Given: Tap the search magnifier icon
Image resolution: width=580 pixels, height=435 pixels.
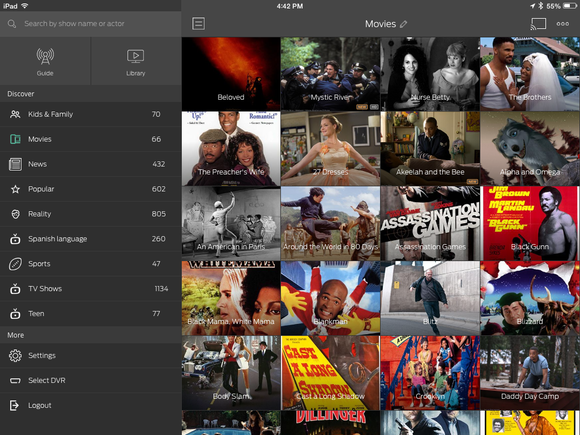Looking at the screenshot, I should [12, 24].
